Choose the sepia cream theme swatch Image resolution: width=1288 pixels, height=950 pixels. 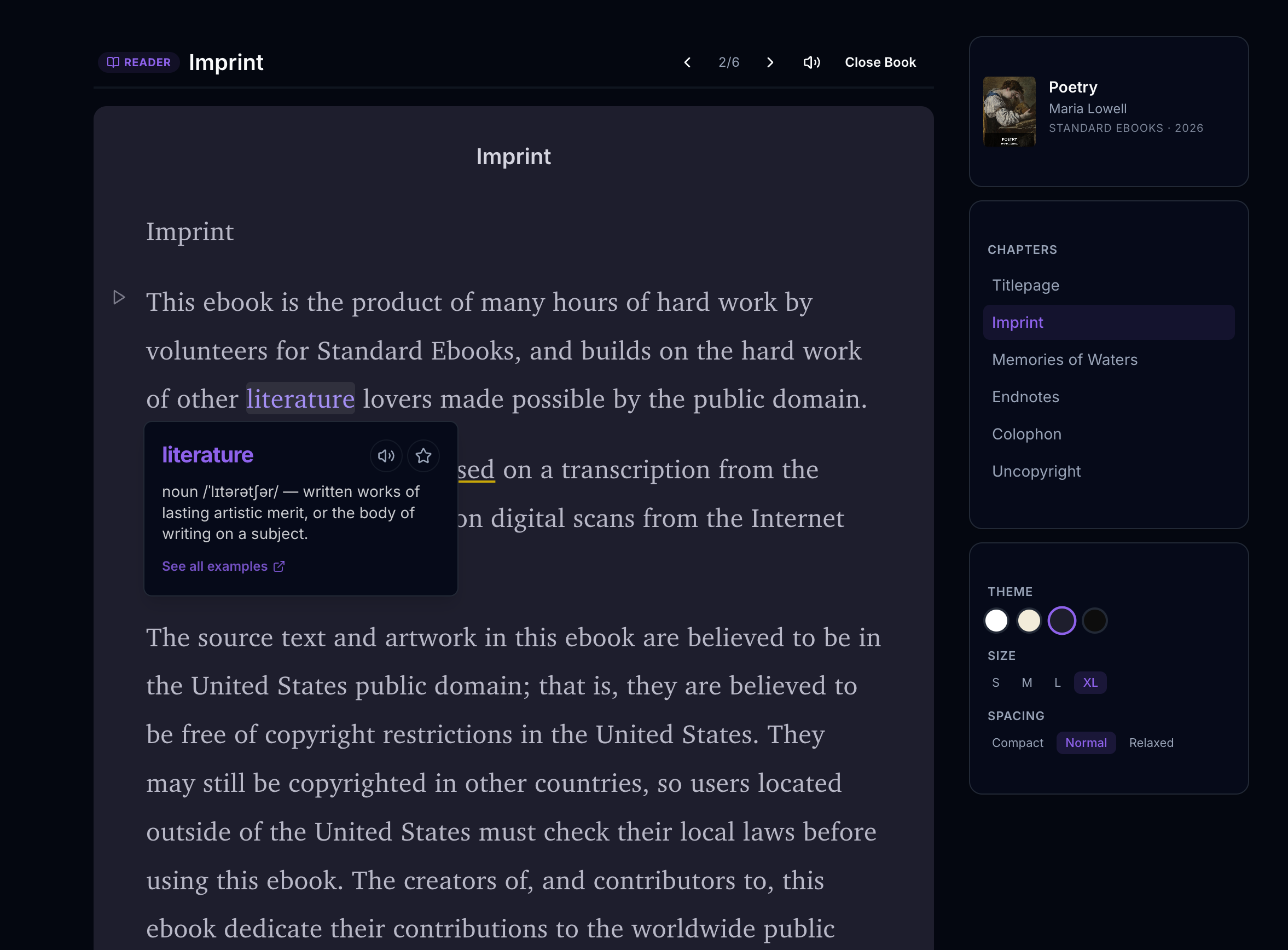click(1029, 621)
